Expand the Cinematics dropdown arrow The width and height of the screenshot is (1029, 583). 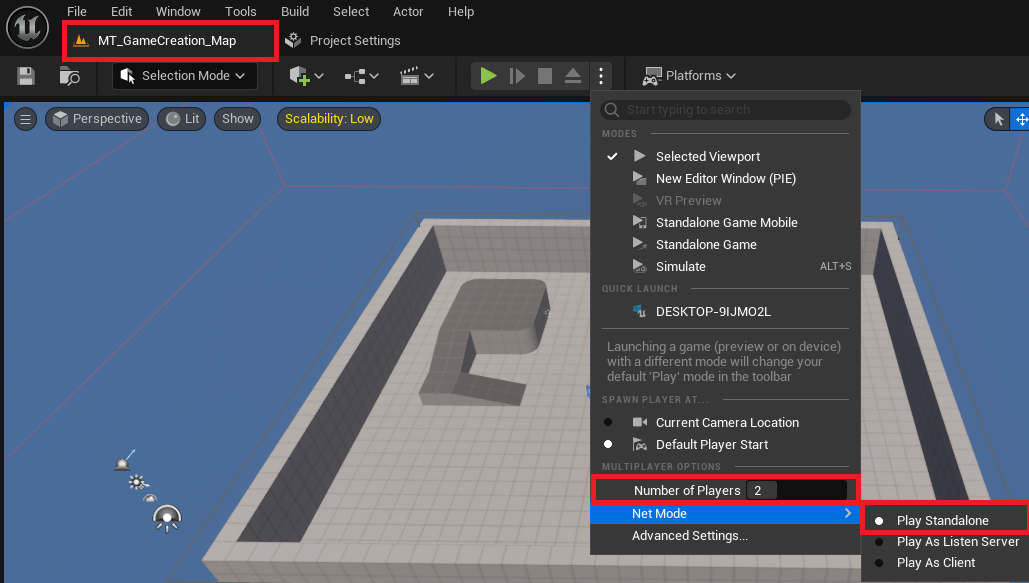click(429, 76)
